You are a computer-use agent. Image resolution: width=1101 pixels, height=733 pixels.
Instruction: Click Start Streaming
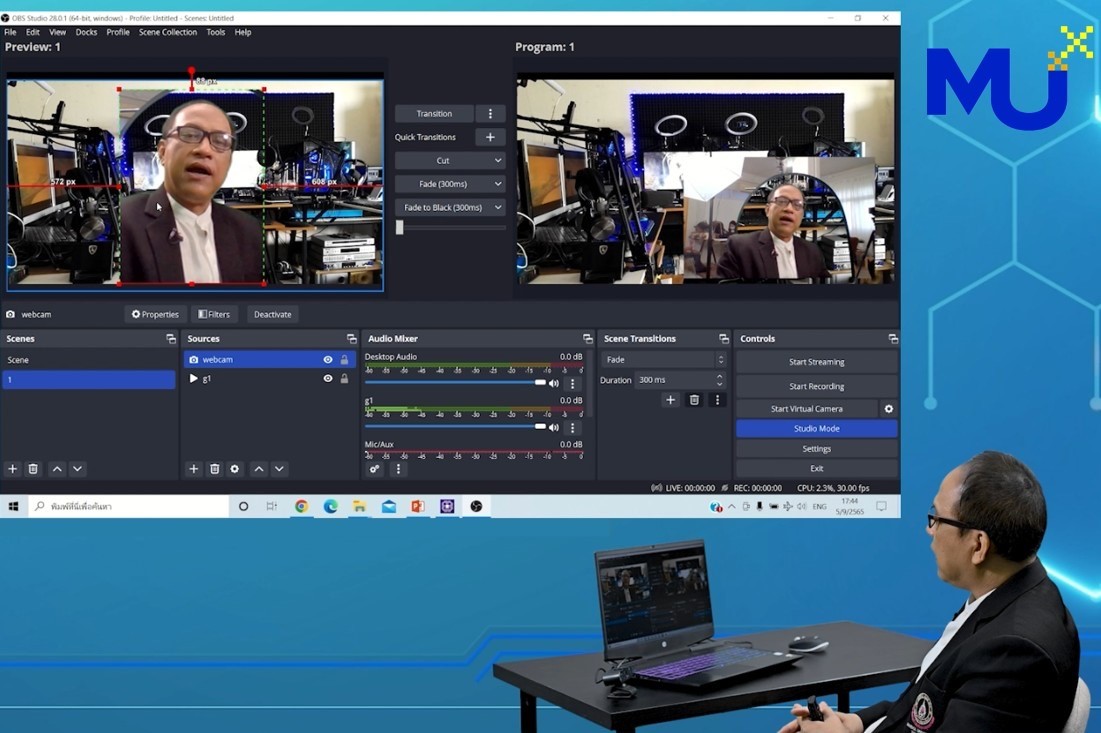point(817,362)
